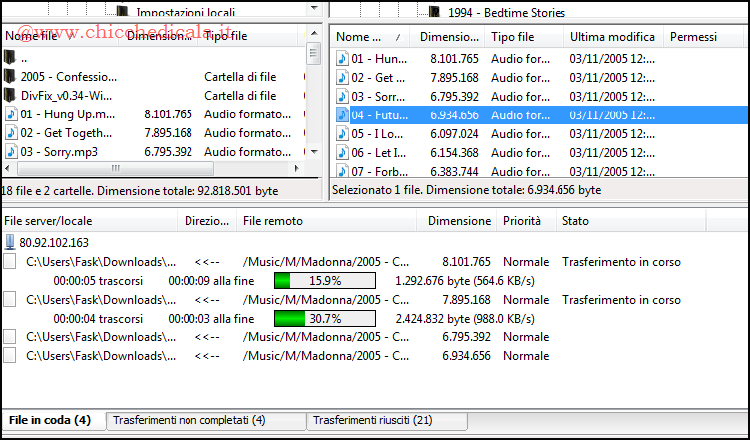Click the DivFix_v0.34 folder icon
Screen dimensions: 750x440
pos(11,96)
